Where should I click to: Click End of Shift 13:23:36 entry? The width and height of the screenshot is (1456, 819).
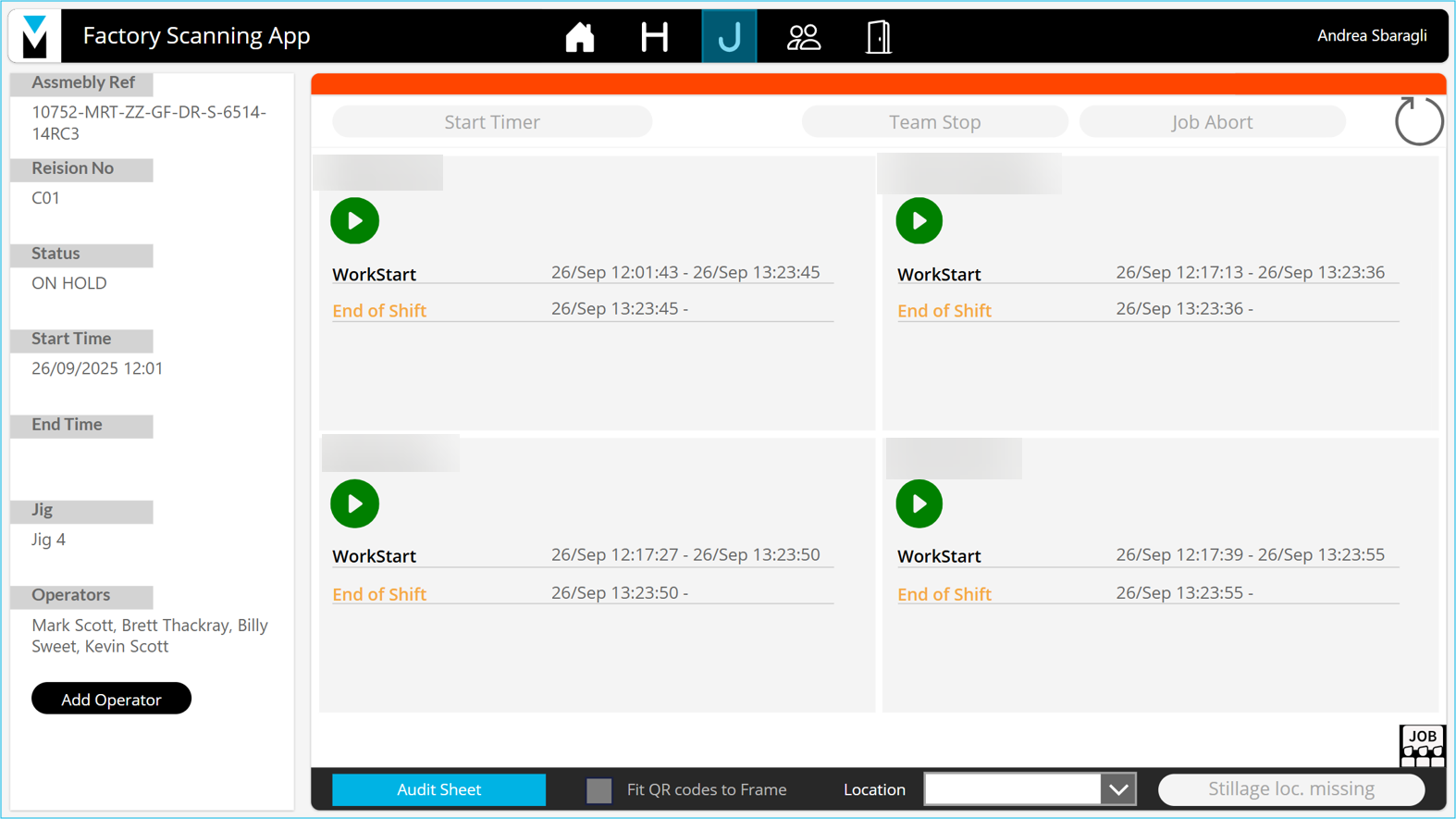(1147, 310)
